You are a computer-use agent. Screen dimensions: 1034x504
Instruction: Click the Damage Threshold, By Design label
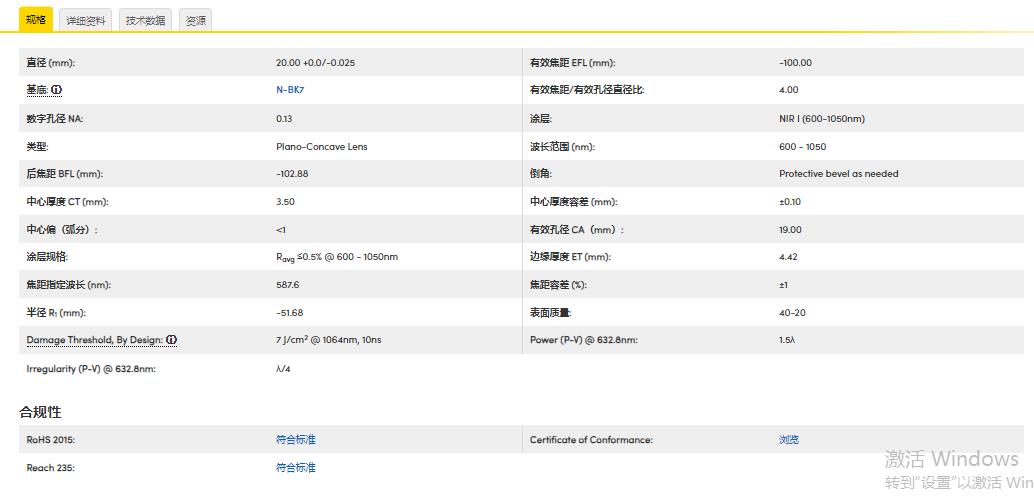pyautogui.click(x=94, y=340)
